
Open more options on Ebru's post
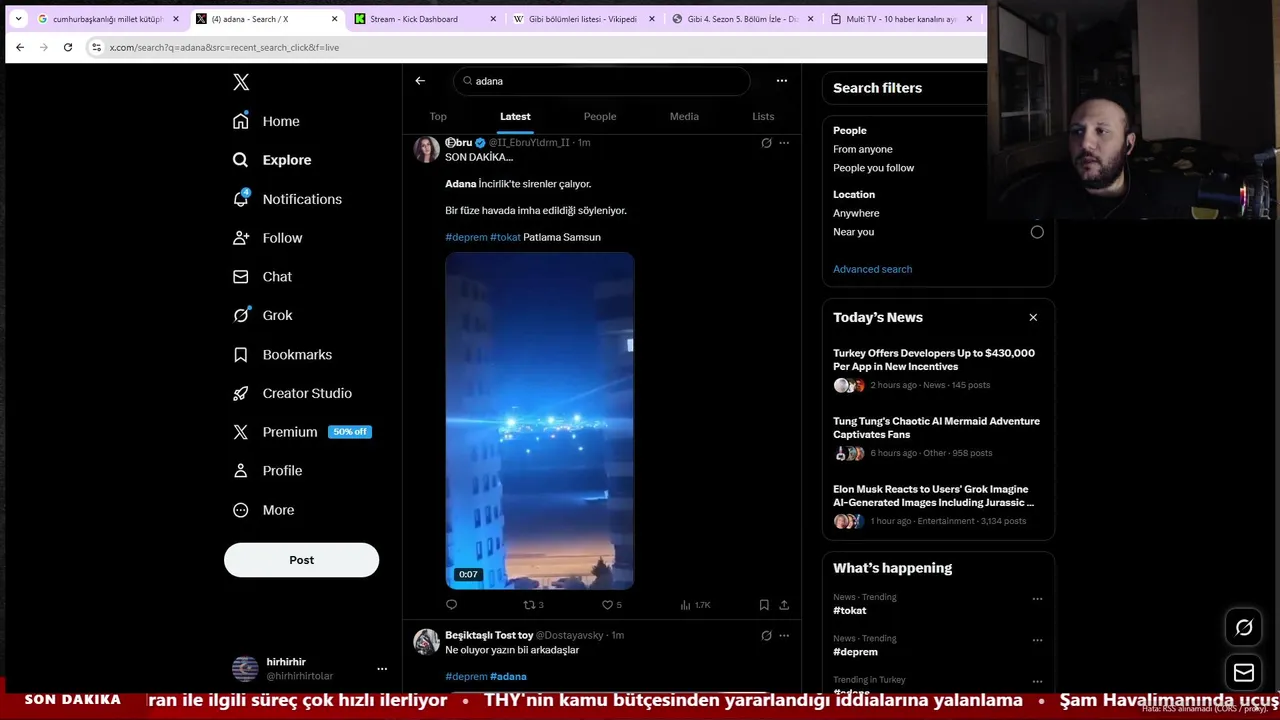784,143
